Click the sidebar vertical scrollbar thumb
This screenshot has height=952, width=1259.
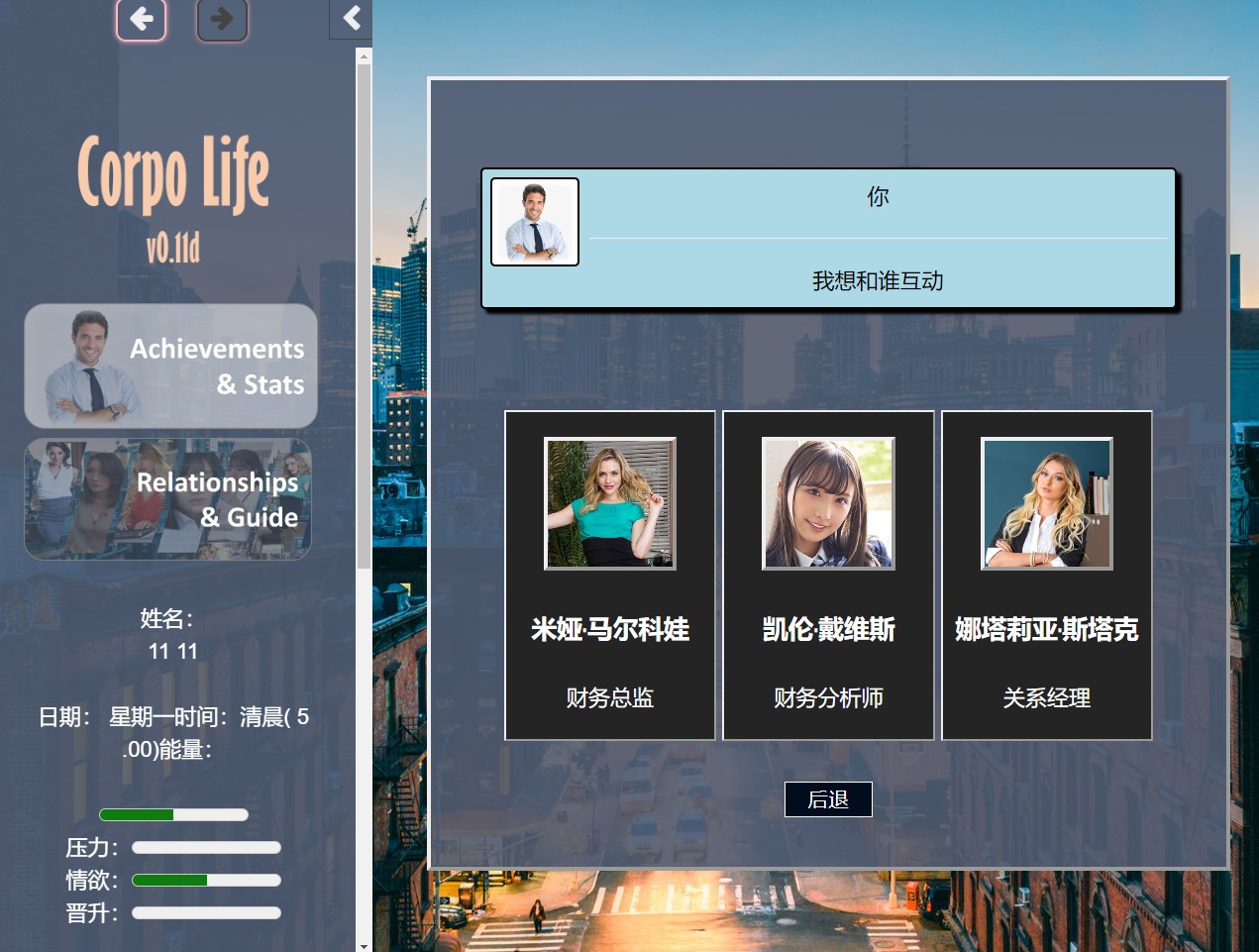coord(364,317)
